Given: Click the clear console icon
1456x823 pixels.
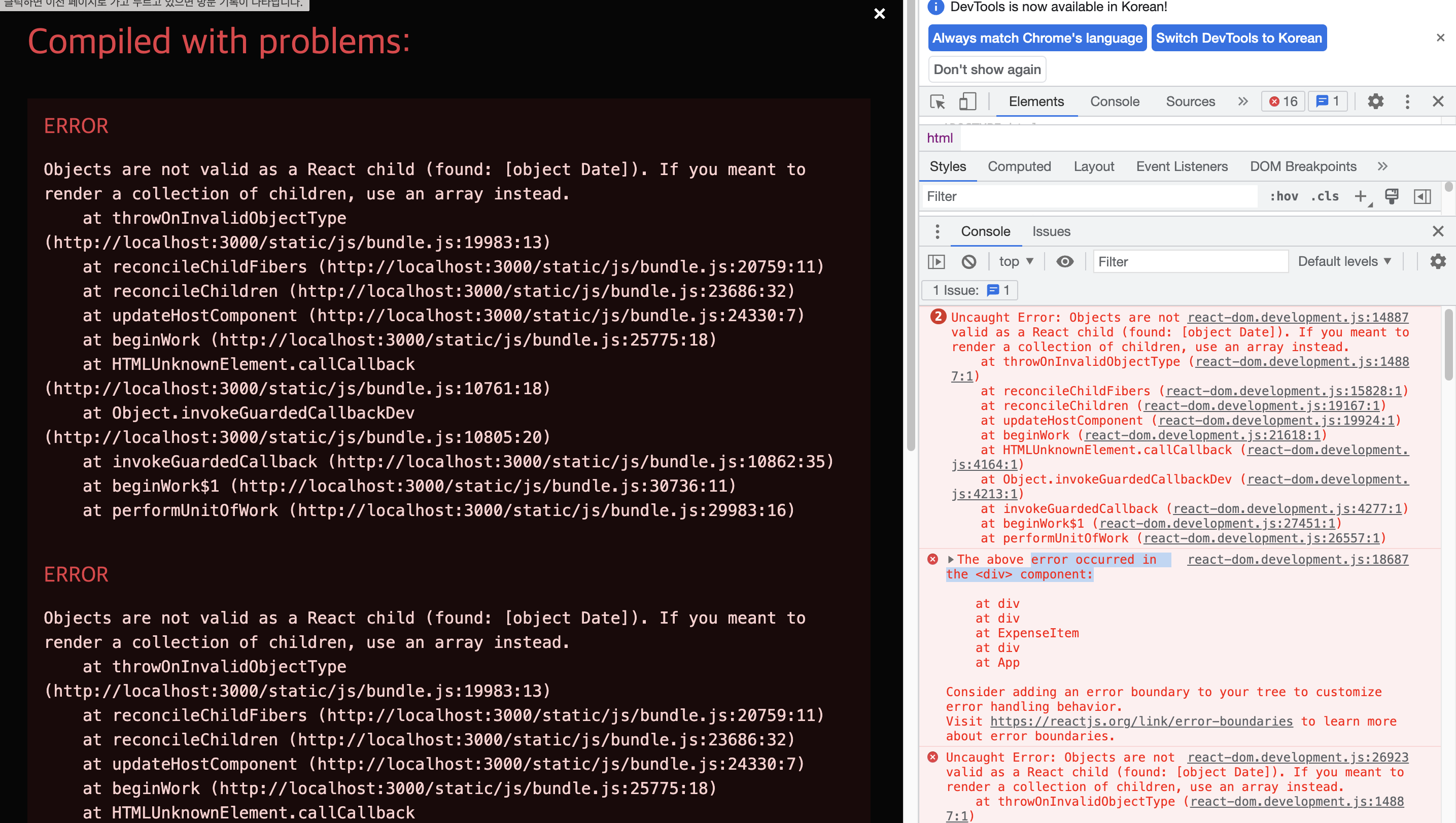Looking at the screenshot, I should tap(969, 262).
